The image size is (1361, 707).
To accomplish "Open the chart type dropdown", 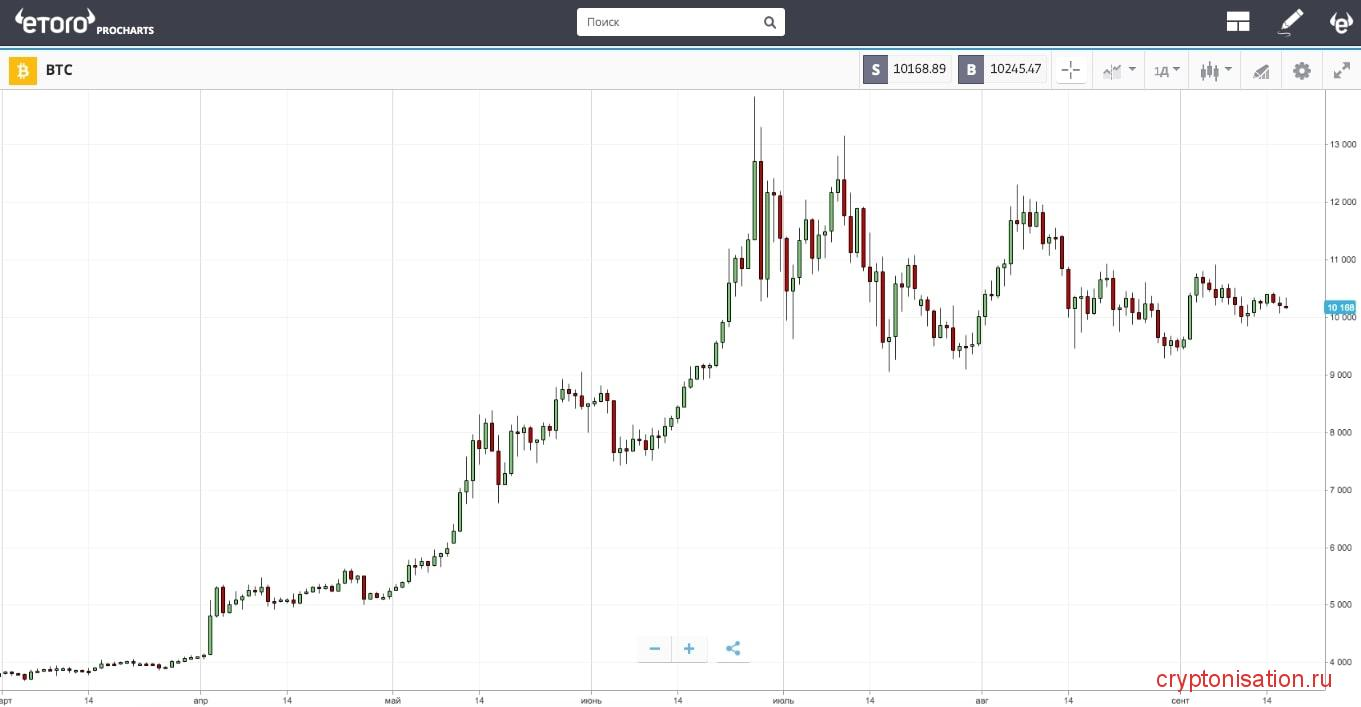I will click(x=1117, y=70).
